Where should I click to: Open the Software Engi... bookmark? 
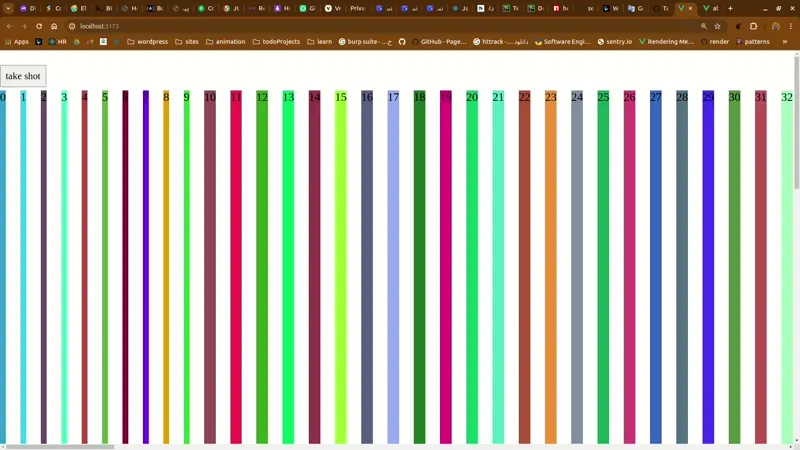pyautogui.click(x=562, y=42)
